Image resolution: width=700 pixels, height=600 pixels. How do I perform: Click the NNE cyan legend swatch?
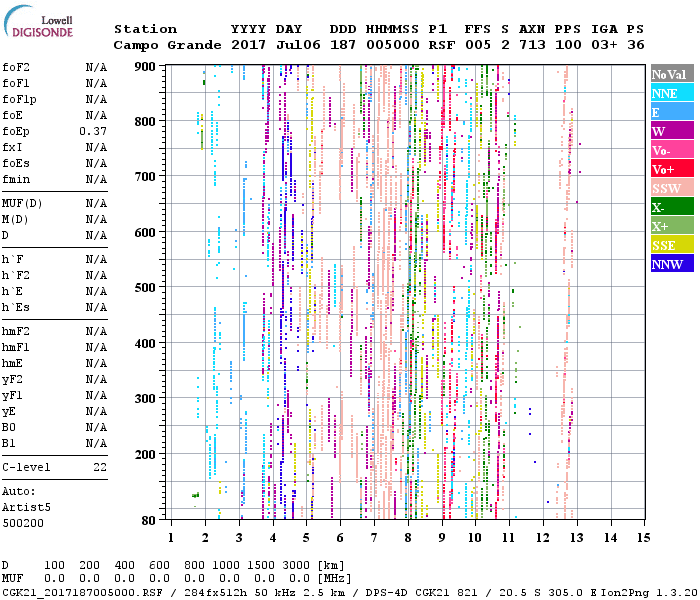point(670,94)
